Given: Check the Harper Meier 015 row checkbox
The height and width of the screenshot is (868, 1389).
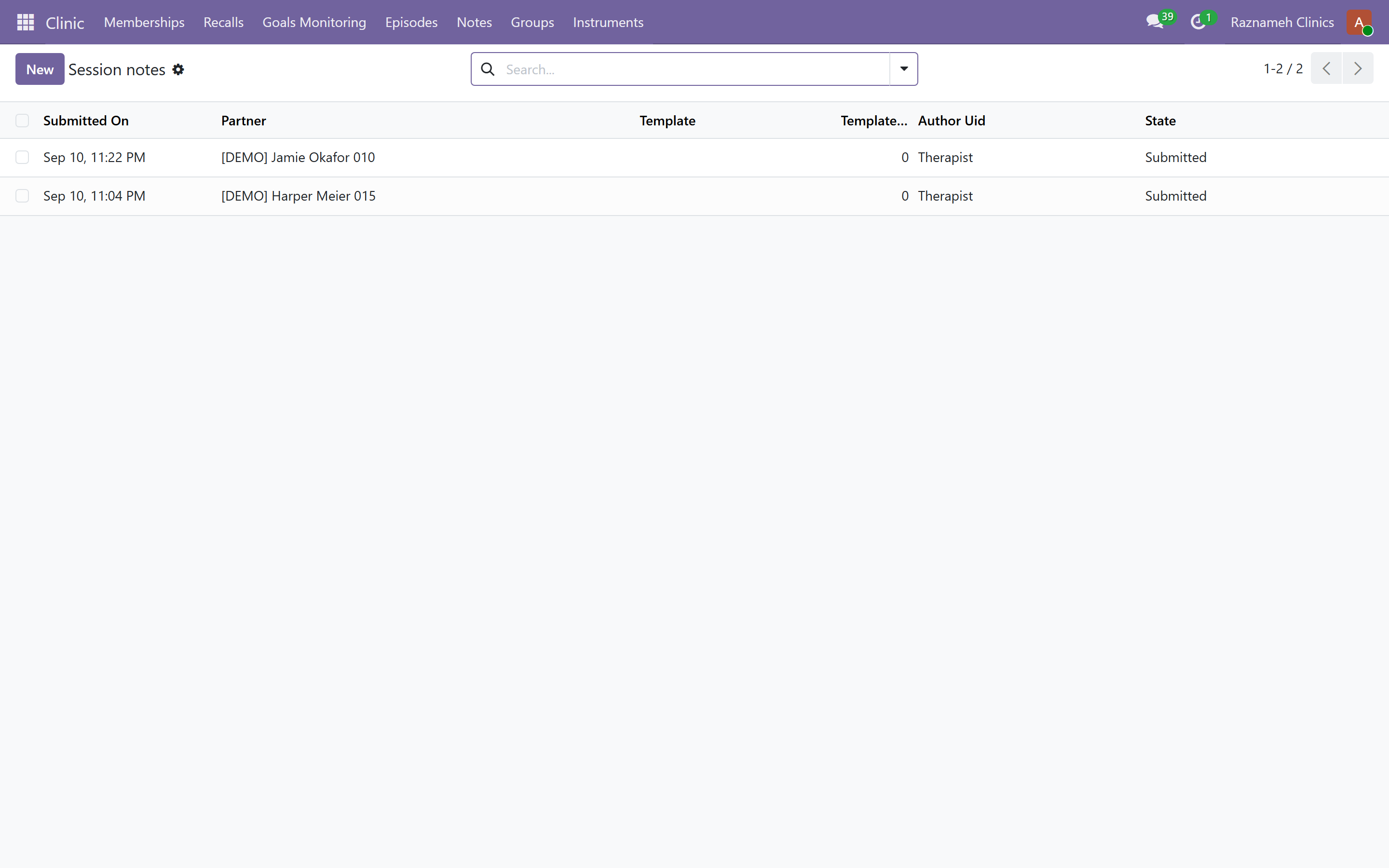Looking at the screenshot, I should [22, 196].
